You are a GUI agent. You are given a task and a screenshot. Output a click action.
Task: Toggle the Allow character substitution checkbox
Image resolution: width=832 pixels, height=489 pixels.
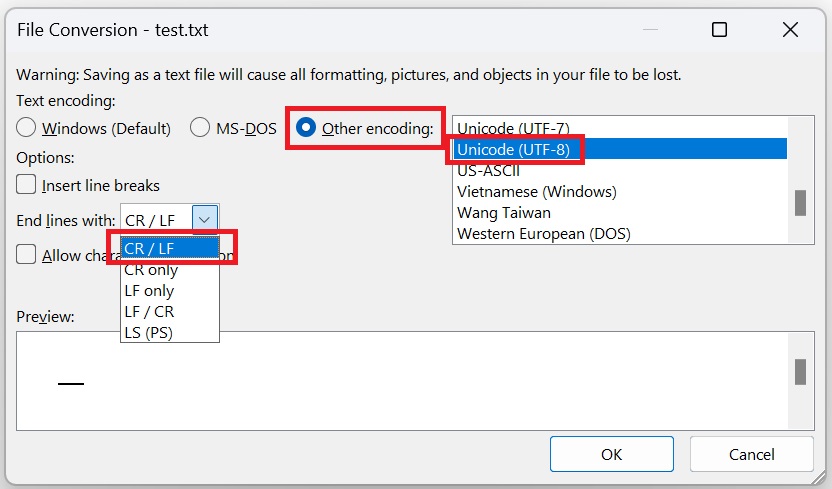27,255
